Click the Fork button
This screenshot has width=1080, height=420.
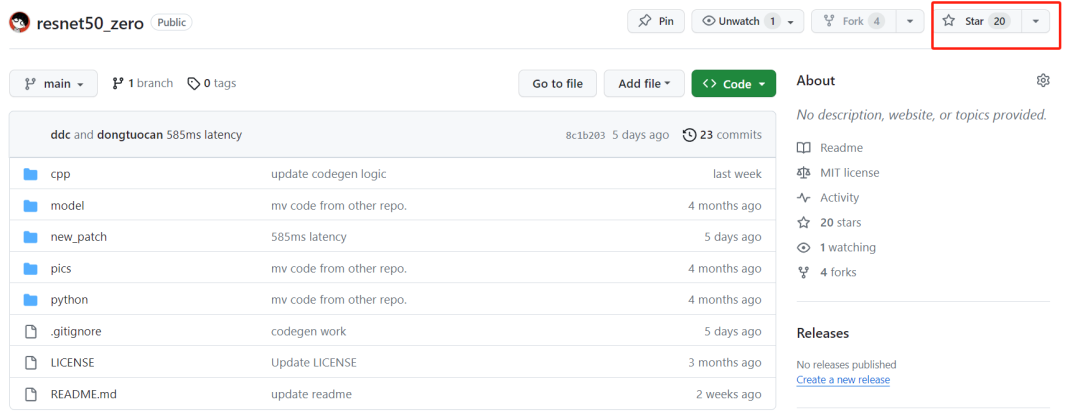pyautogui.click(x=854, y=21)
